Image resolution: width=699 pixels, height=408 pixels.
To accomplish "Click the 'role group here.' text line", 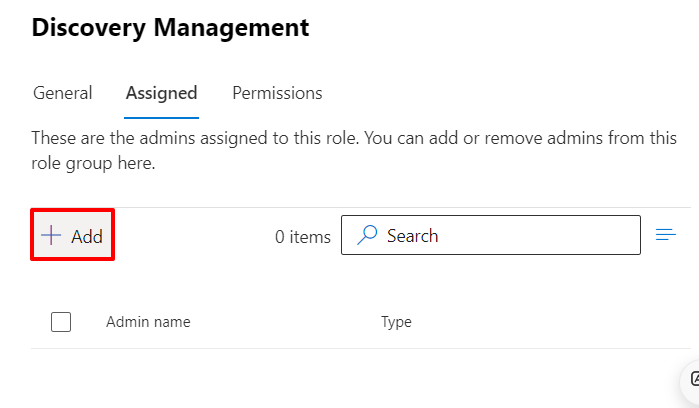I will (93, 163).
